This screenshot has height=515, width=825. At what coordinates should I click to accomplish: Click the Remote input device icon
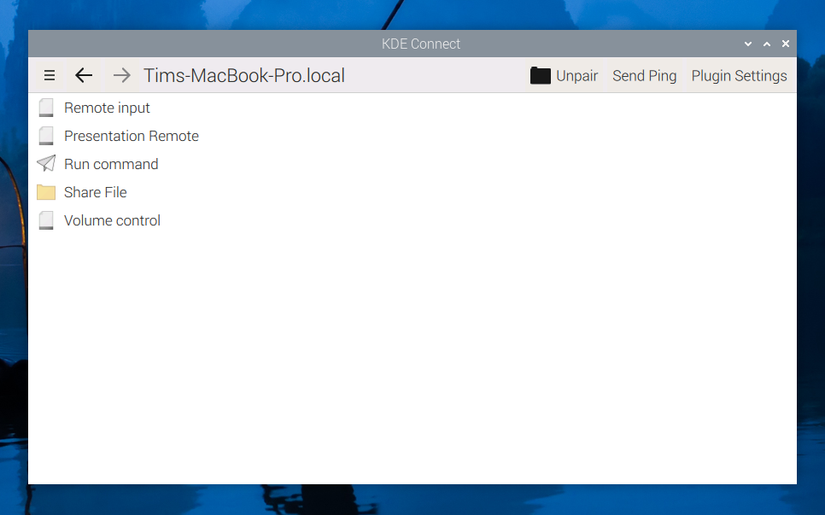(x=46, y=108)
